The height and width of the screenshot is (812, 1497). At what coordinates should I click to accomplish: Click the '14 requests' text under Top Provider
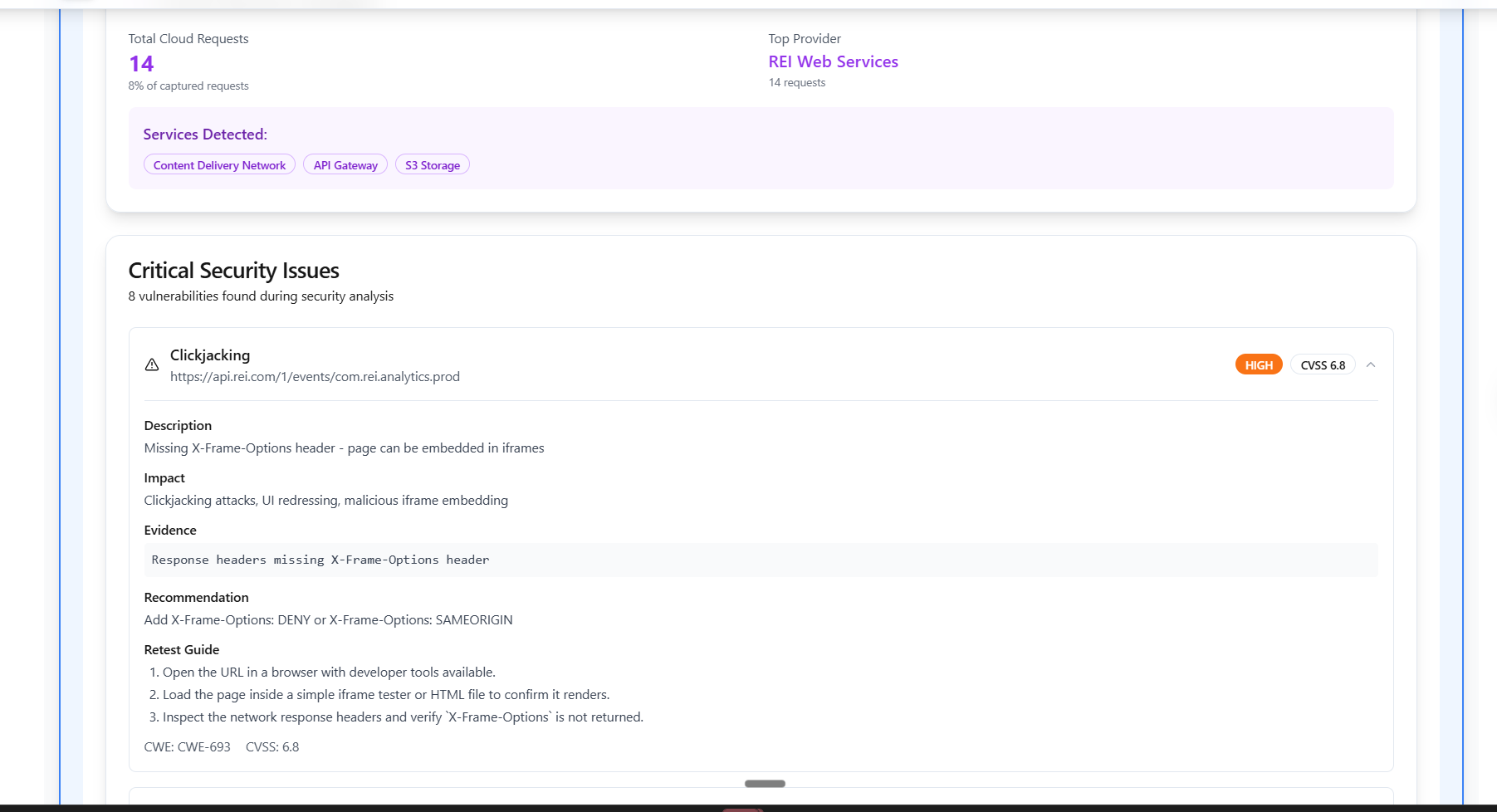click(x=797, y=82)
